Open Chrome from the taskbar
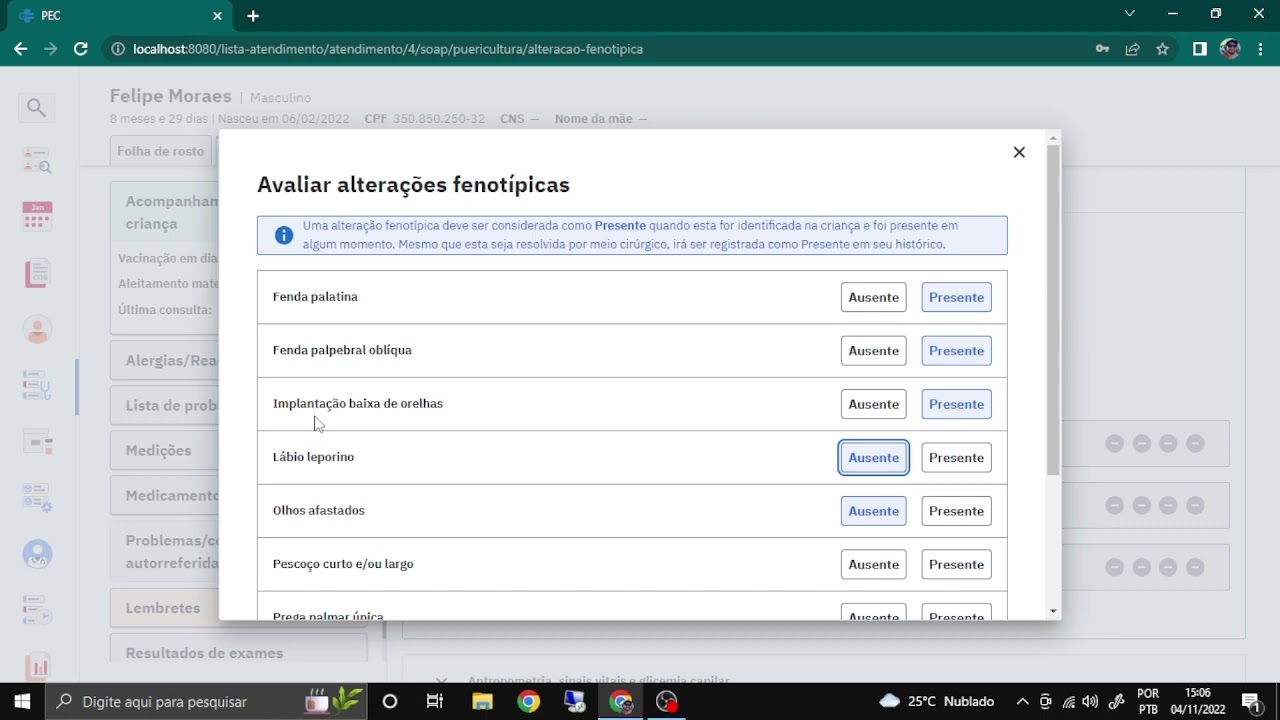This screenshot has height=720, width=1280. click(x=528, y=701)
